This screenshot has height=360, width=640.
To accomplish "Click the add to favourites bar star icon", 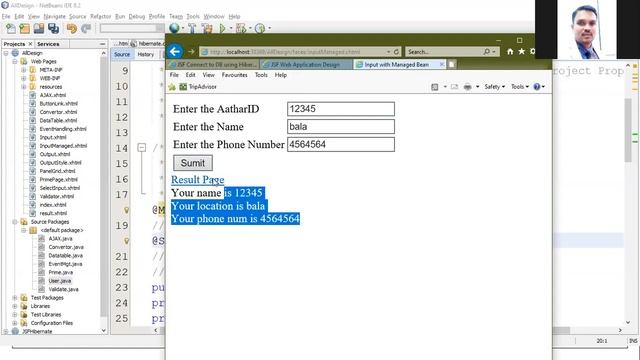I will point(172,87).
